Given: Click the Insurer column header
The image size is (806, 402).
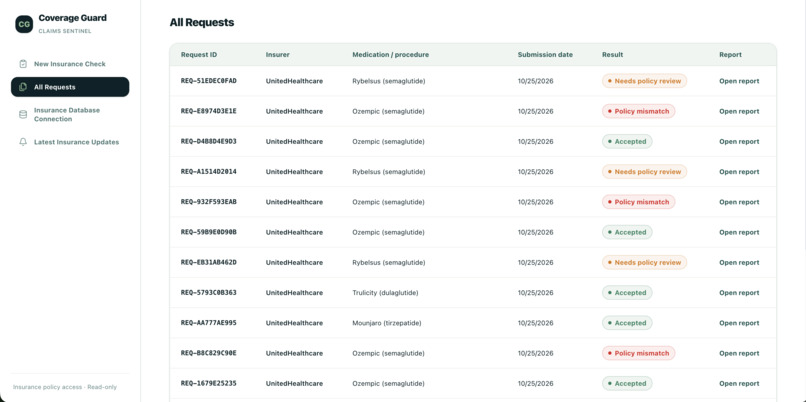Looking at the screenshot, I should [278, 54].
